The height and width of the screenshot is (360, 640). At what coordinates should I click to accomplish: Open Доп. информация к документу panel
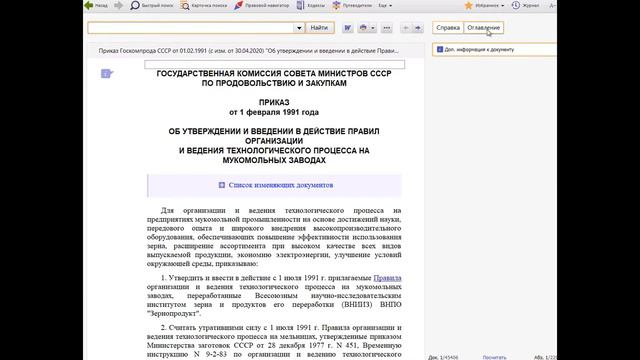[495, 49]
